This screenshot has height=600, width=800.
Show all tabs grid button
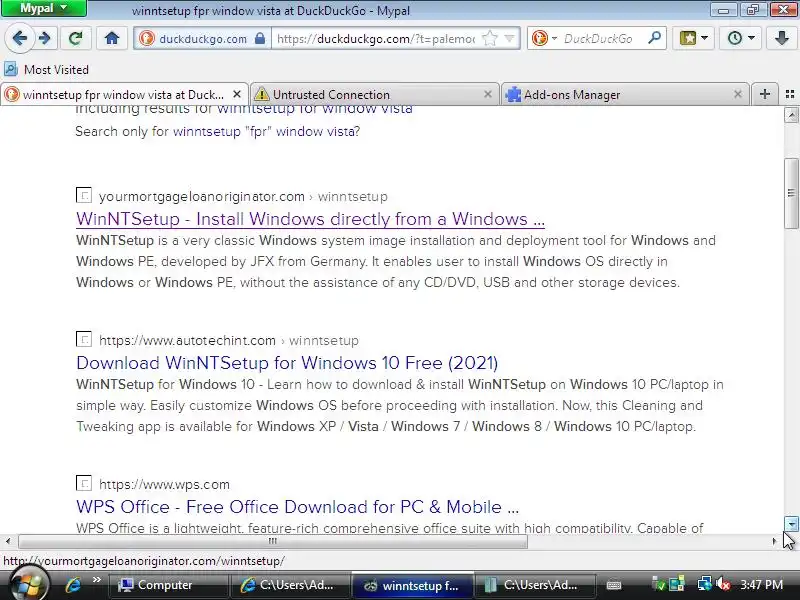(790, 94)
